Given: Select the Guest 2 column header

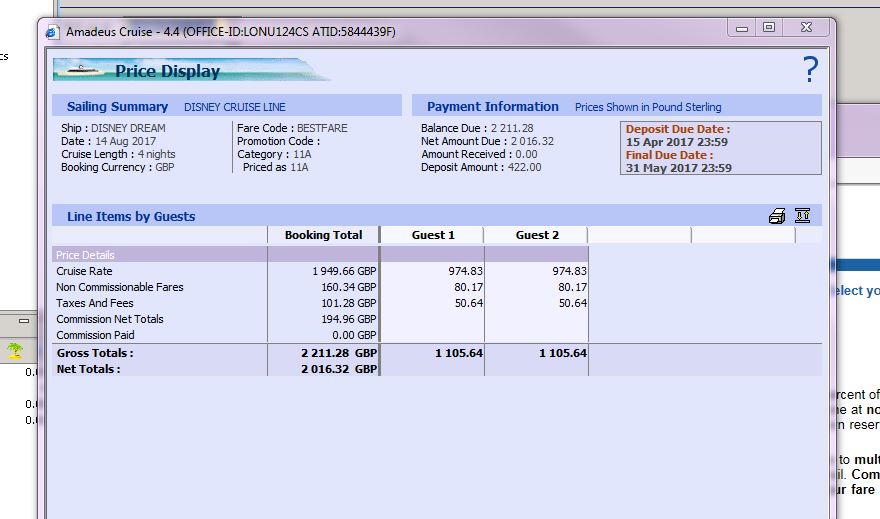Looking at the screenshot, I should [x=537, y=235].
